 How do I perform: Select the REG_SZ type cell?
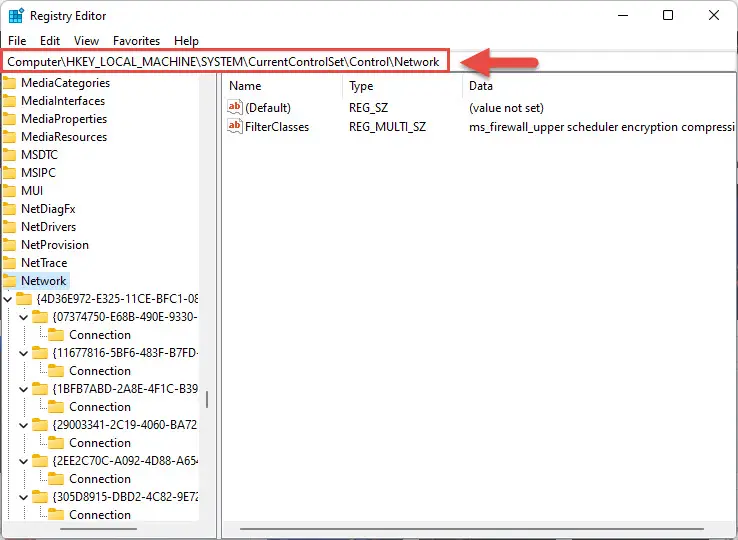point(369,108)
